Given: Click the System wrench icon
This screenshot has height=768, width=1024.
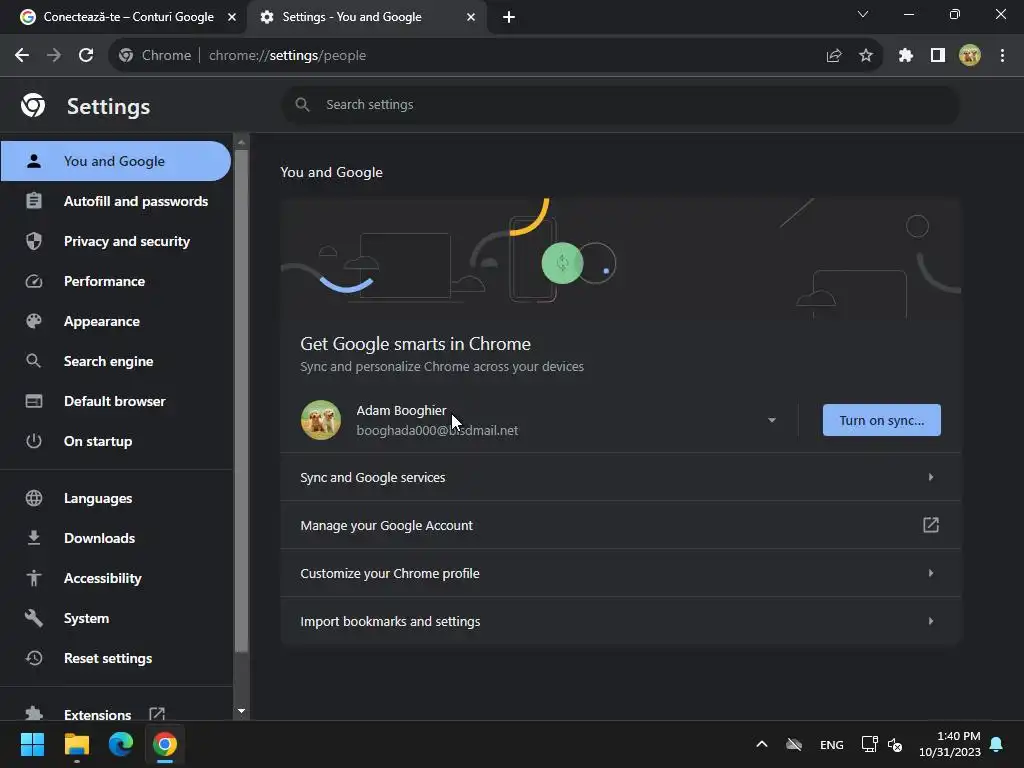Looking at the screenshot, I should [34, 618].
